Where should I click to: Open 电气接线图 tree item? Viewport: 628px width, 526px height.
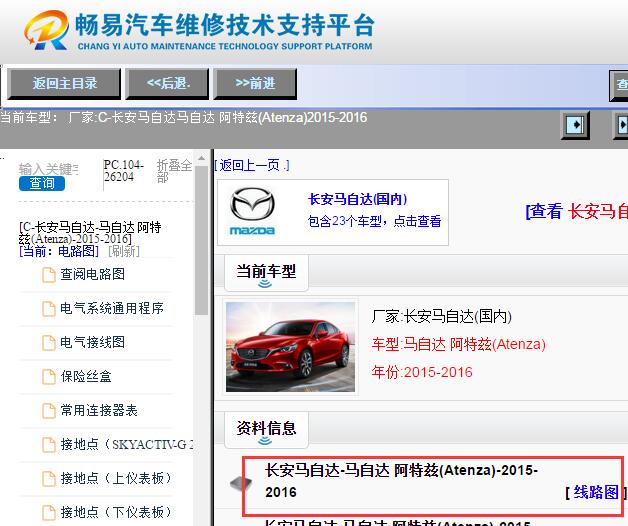coord(93,343)
